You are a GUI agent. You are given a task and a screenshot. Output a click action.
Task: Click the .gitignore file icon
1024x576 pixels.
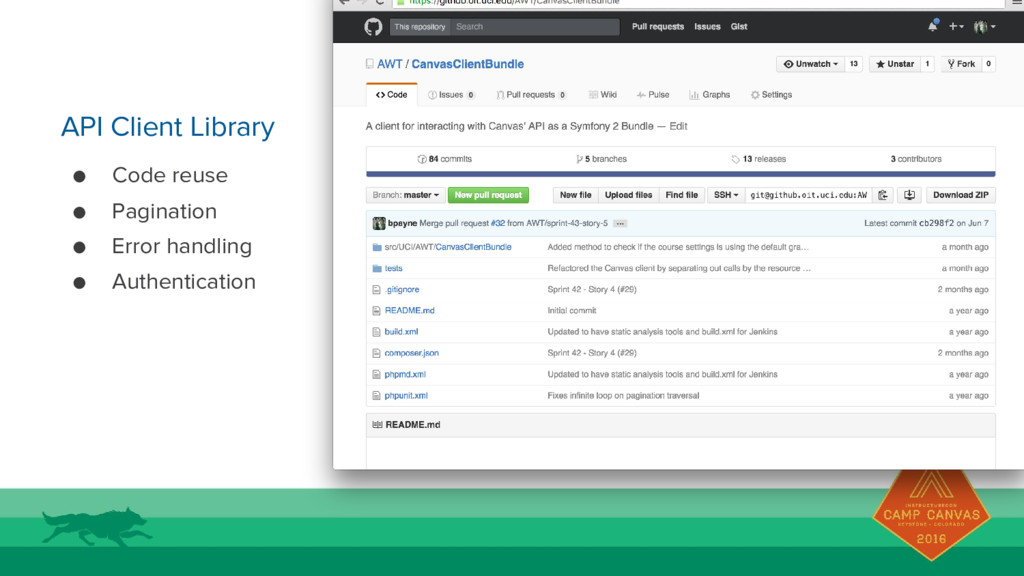[x=376, y=289]
